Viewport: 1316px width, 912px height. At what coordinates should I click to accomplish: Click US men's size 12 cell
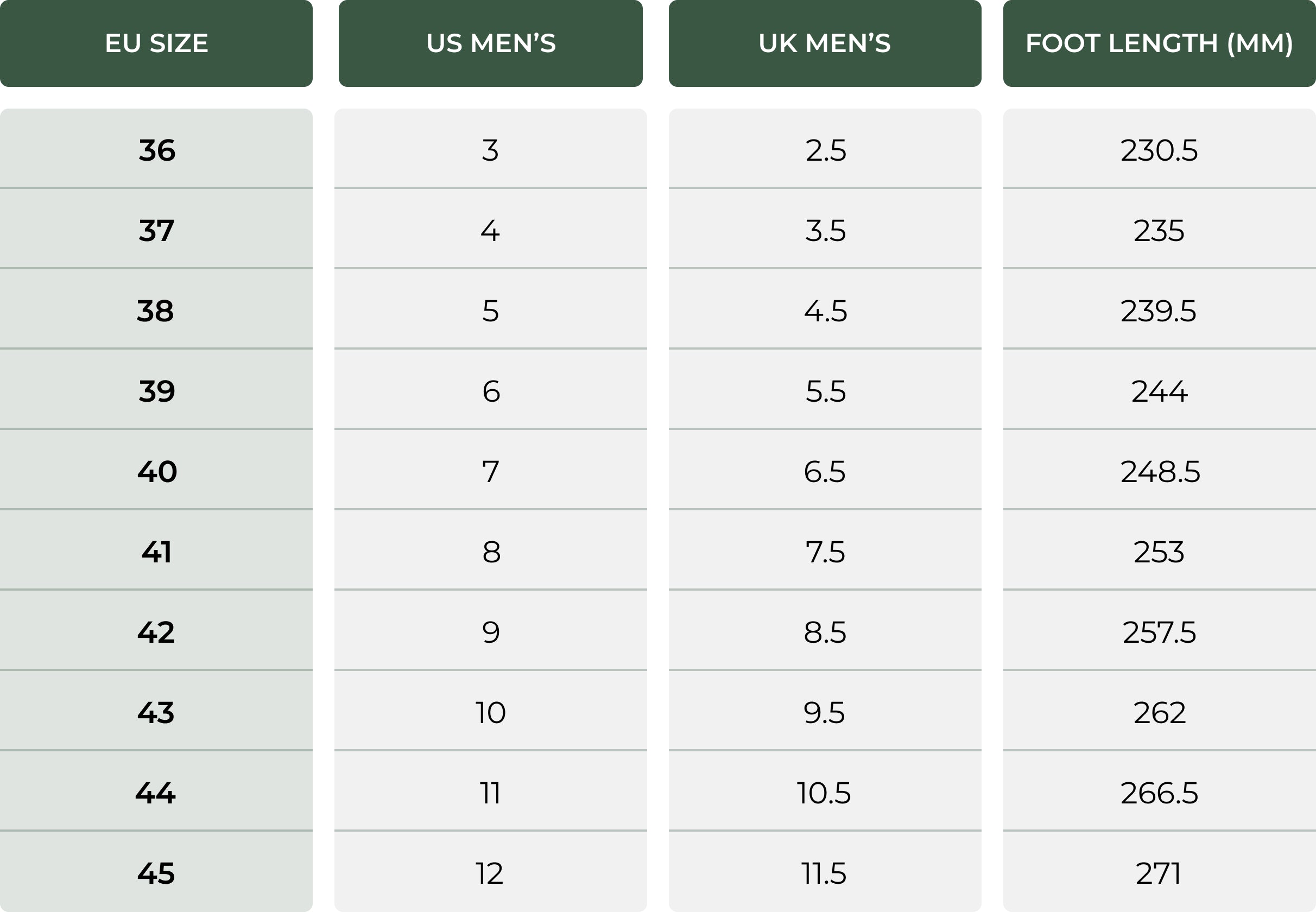click(x=490, y=871)
